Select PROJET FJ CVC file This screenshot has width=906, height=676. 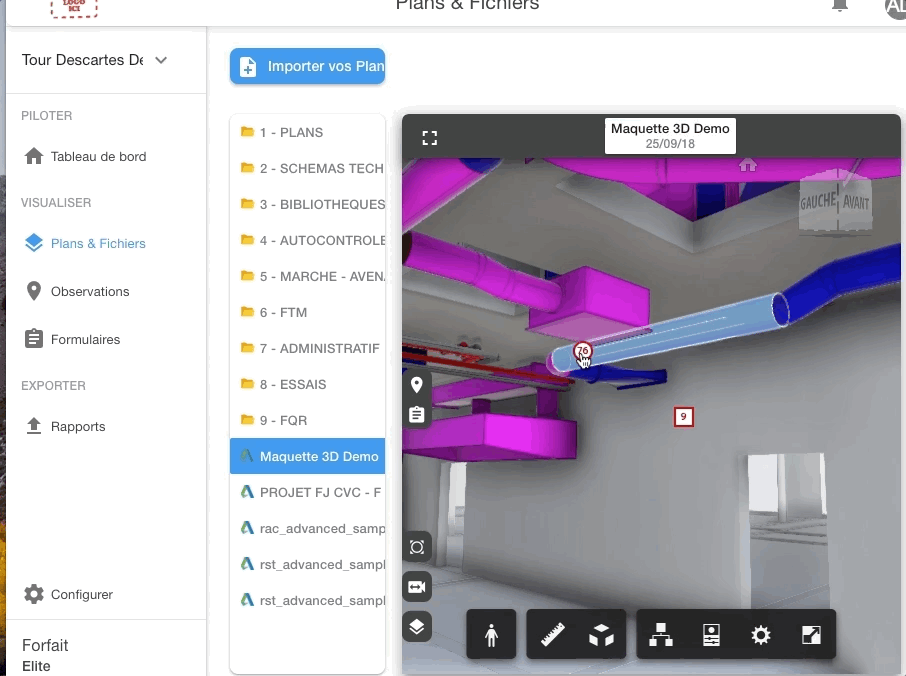(x=307, y=492)
